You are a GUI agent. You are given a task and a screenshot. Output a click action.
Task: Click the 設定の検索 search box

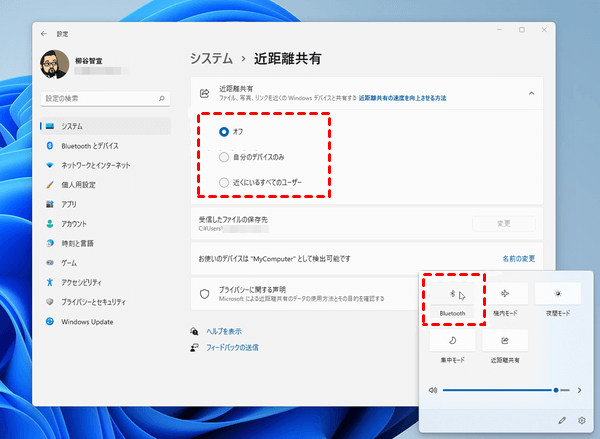click(105, 100)
